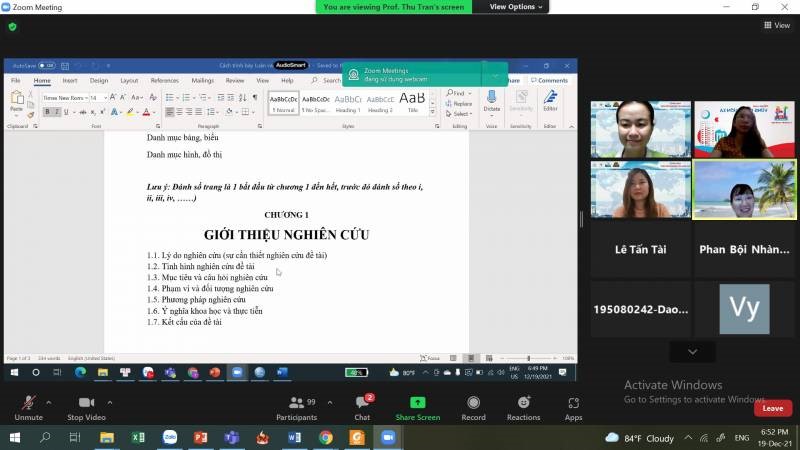Open the Reactions menu
This screenshot has width=800, height=450.
pos(523,406)
